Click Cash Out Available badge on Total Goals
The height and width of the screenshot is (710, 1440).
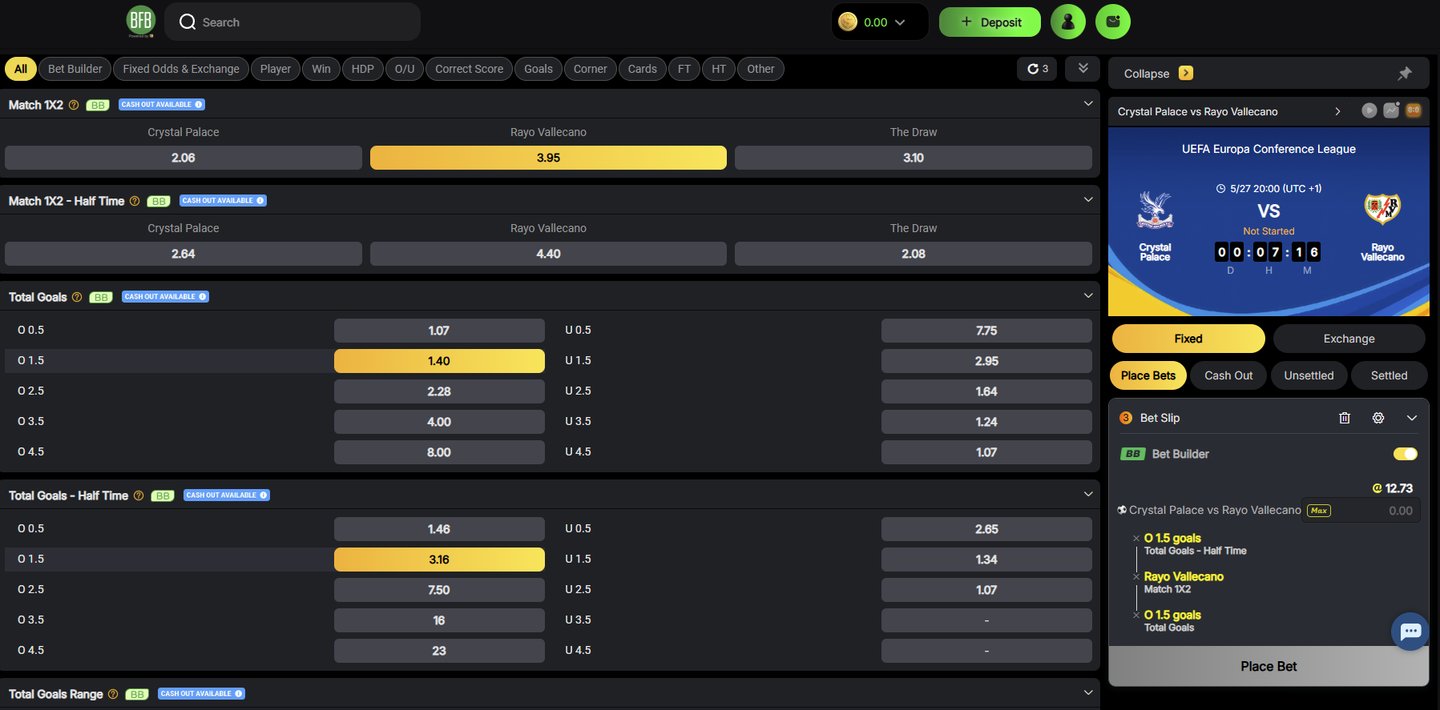point(165,297)
